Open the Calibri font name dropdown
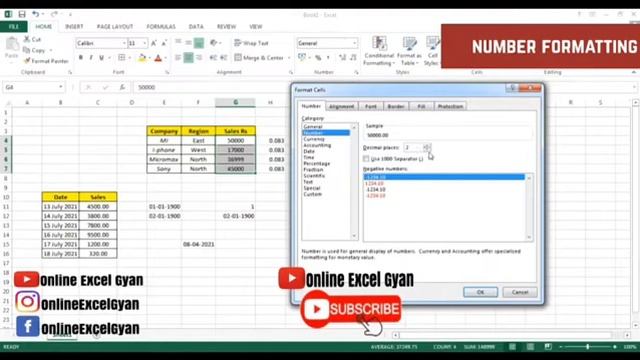This screenshot has height=360, width=640. 124,43
